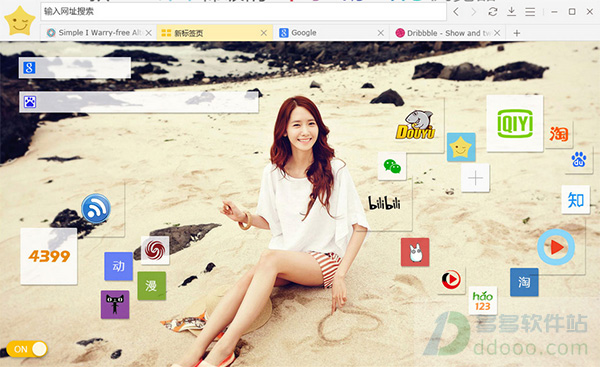Reload the page with refresh icon
Viewport: 600px width, 367px height.
pyautogui.click(x=492, y=12)
